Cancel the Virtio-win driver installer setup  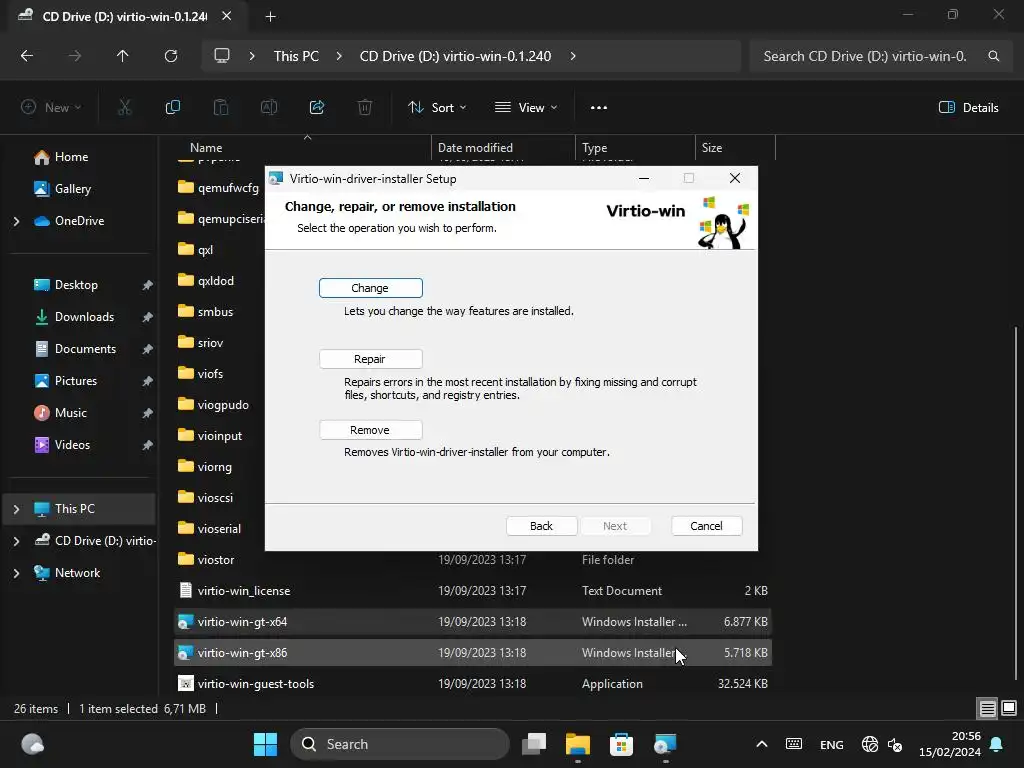[x=706, y=526]
